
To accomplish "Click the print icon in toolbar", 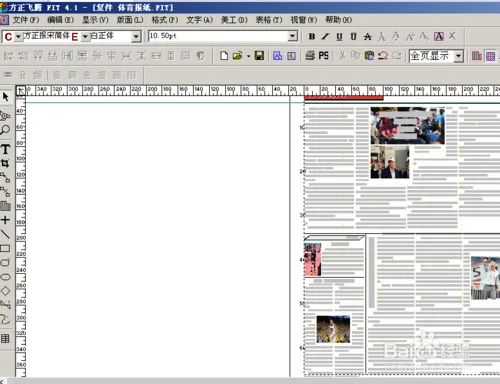I will (310, 55).
